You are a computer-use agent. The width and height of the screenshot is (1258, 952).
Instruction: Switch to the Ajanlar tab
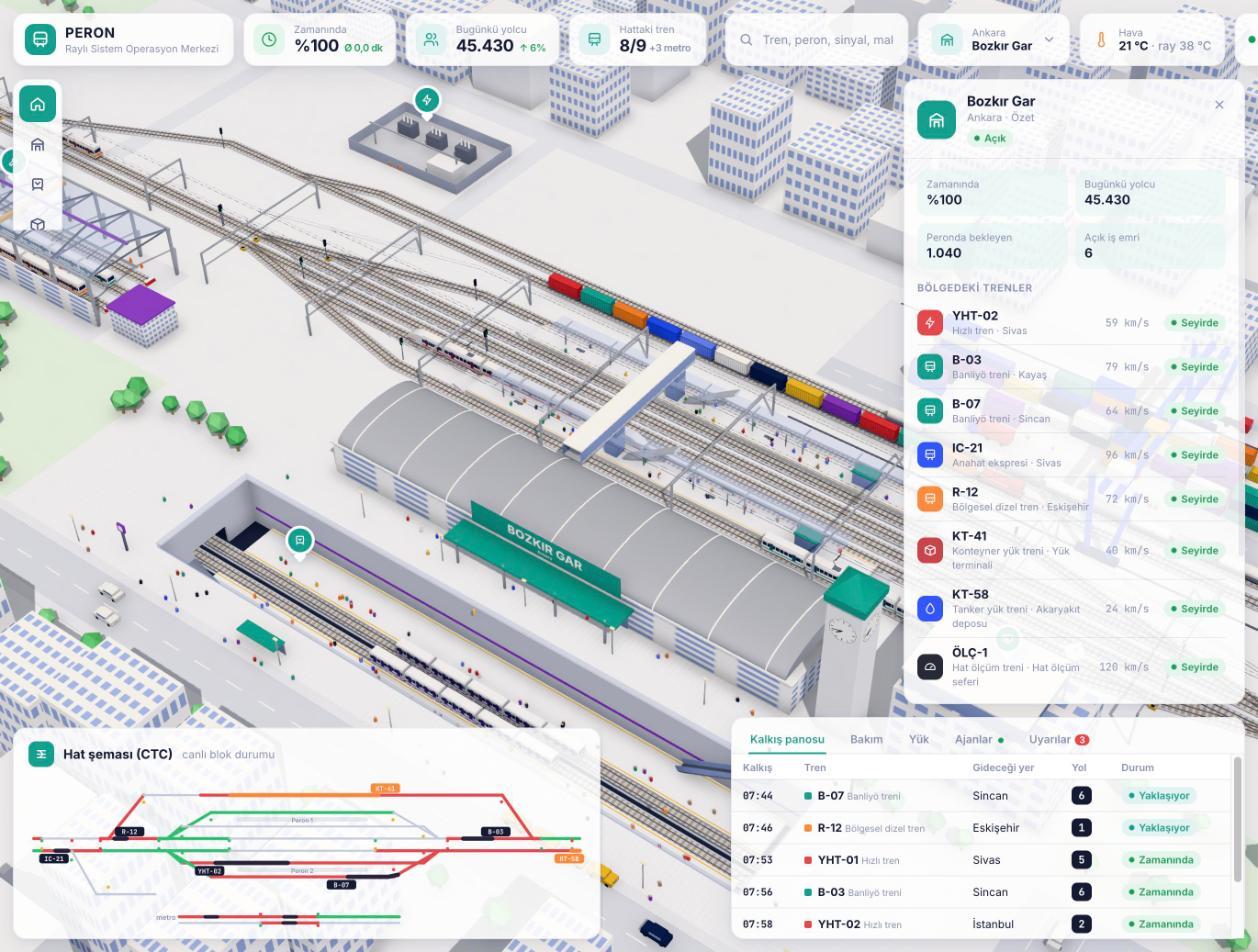pyautogui.click(x=979, y=739)
